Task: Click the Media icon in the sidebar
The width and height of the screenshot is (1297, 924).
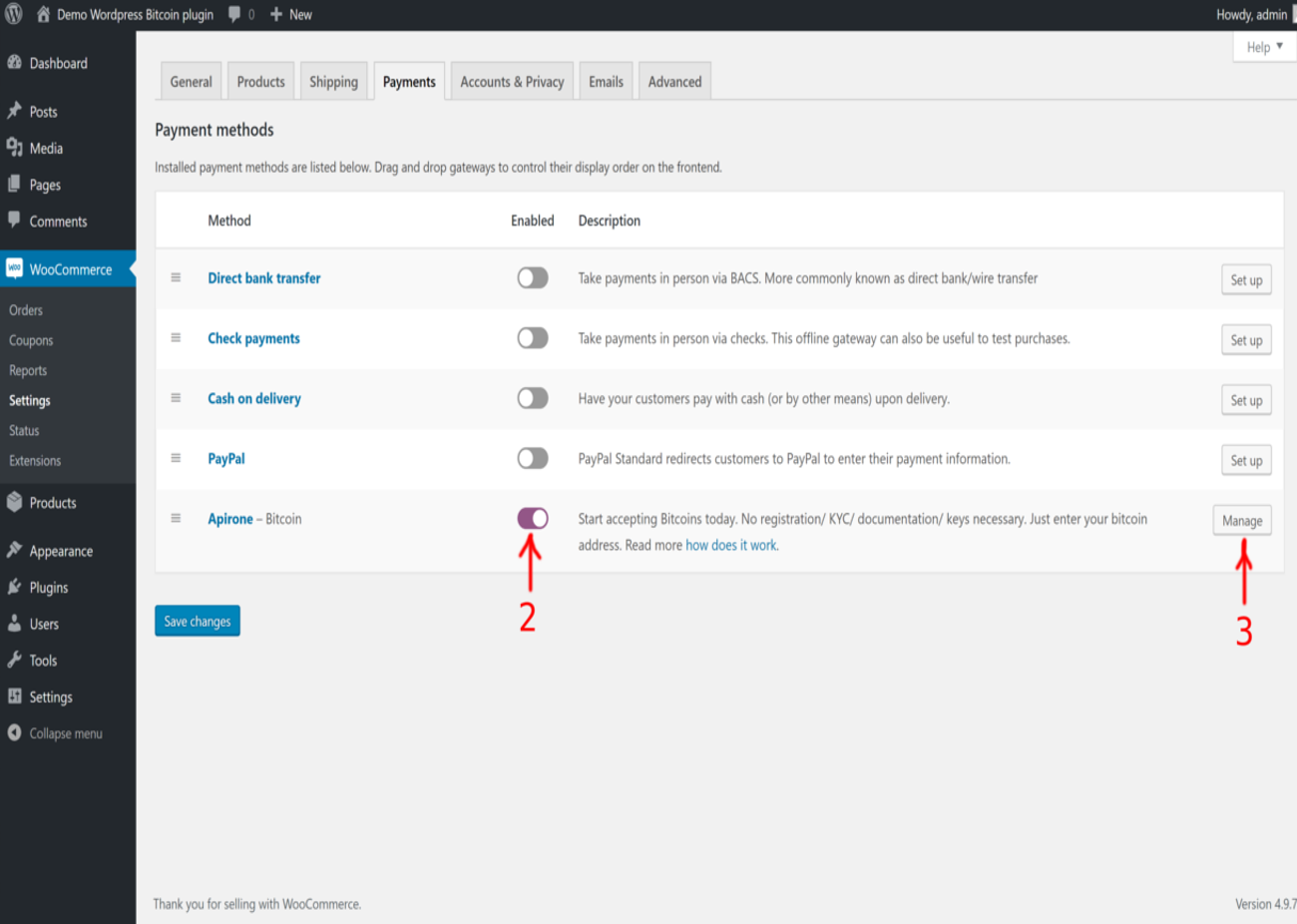Action: click(14, 148)
